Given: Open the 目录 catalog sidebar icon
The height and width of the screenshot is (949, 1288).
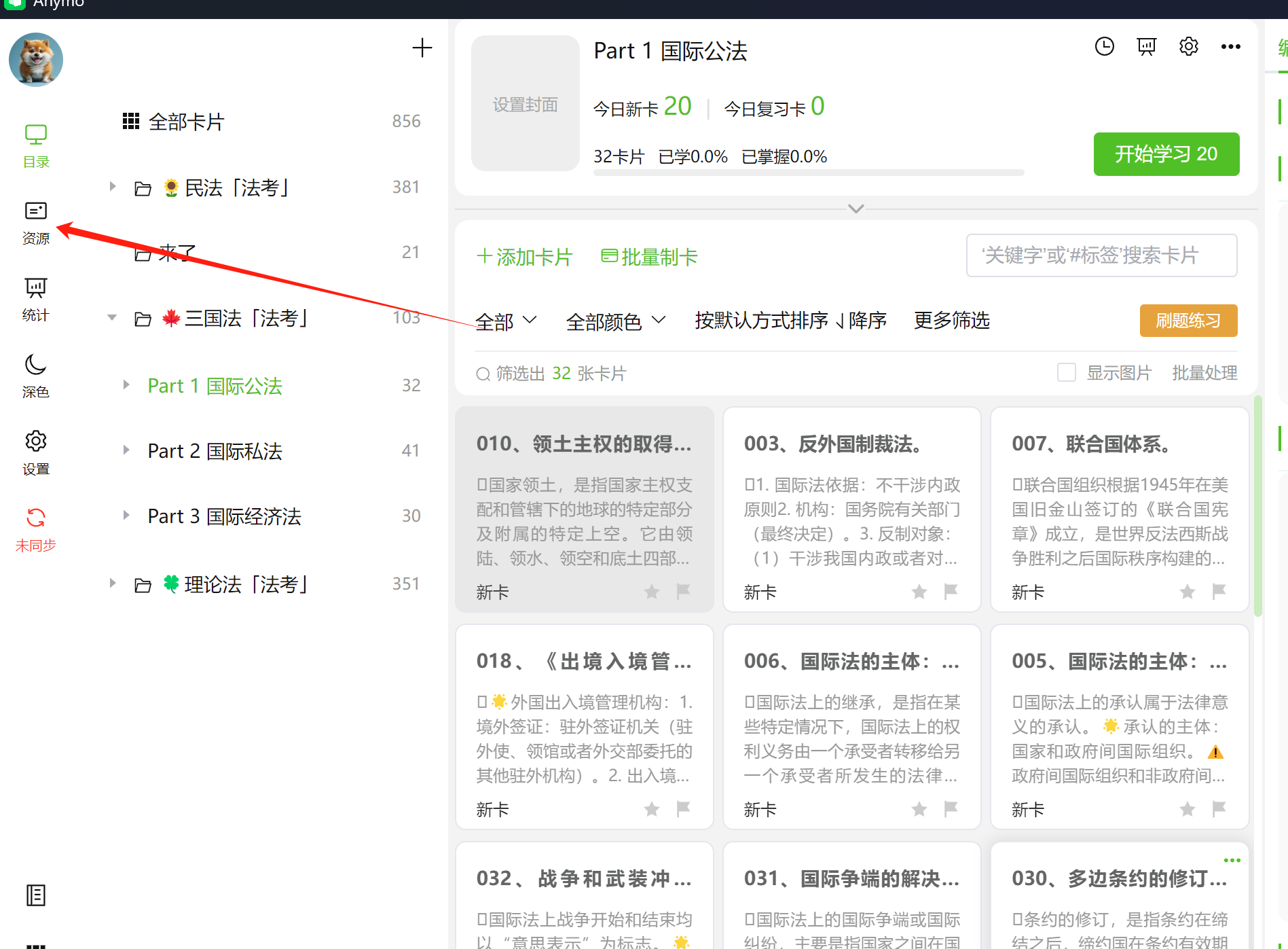Looking at the screenshot, I should [x=36, y=145].
